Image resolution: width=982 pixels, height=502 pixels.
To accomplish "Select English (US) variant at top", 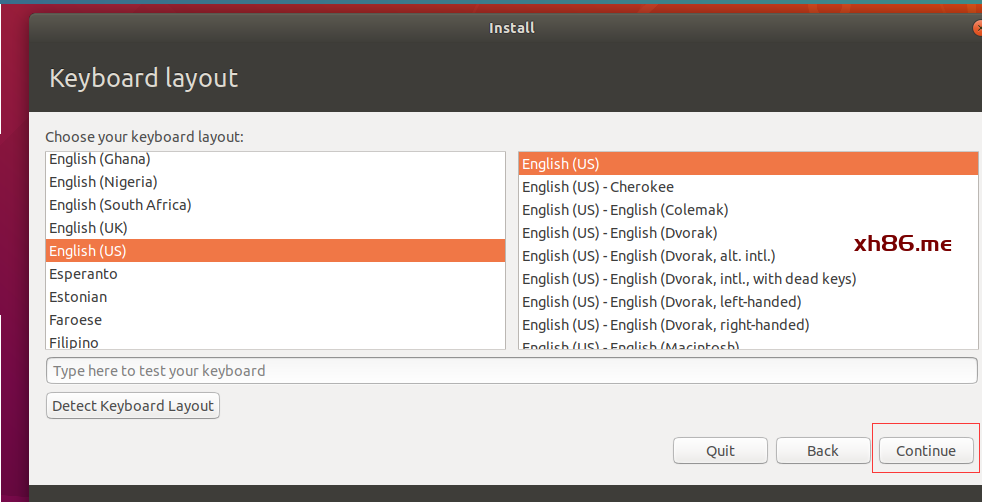I will pyautogui.click(x=561, y=164).
